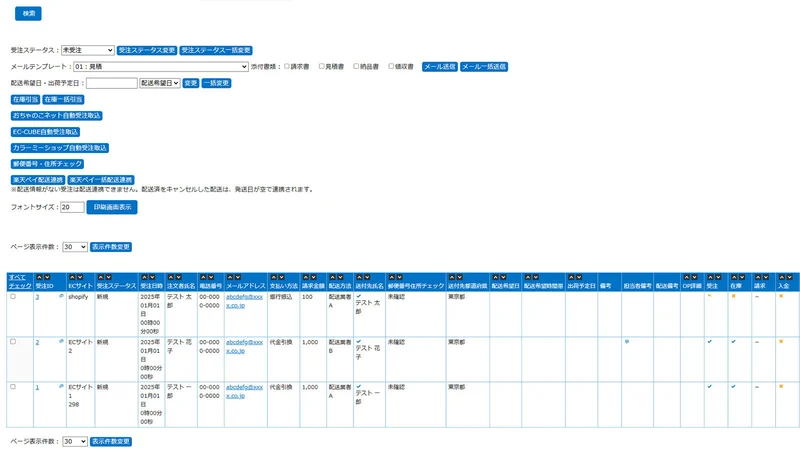
Task: Open the upper ページ表示件数 dropdown
Action: 75,247
